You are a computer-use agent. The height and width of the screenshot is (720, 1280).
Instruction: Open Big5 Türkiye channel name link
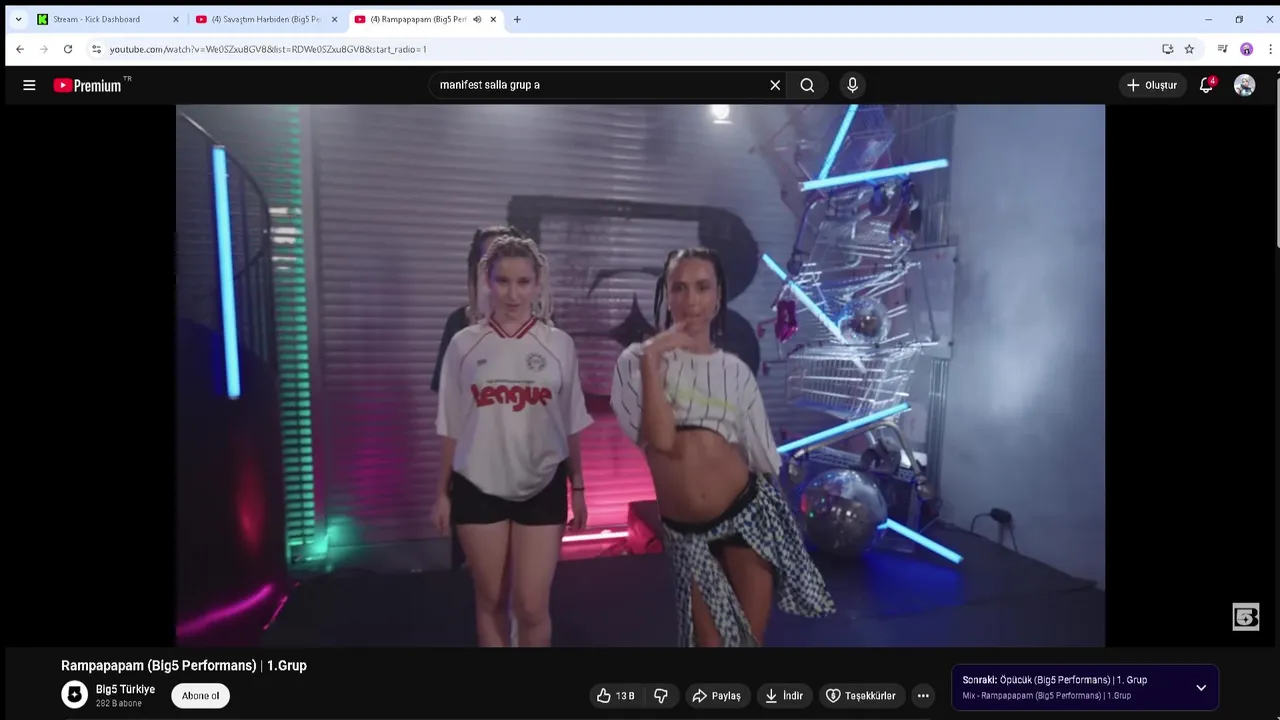125,690
